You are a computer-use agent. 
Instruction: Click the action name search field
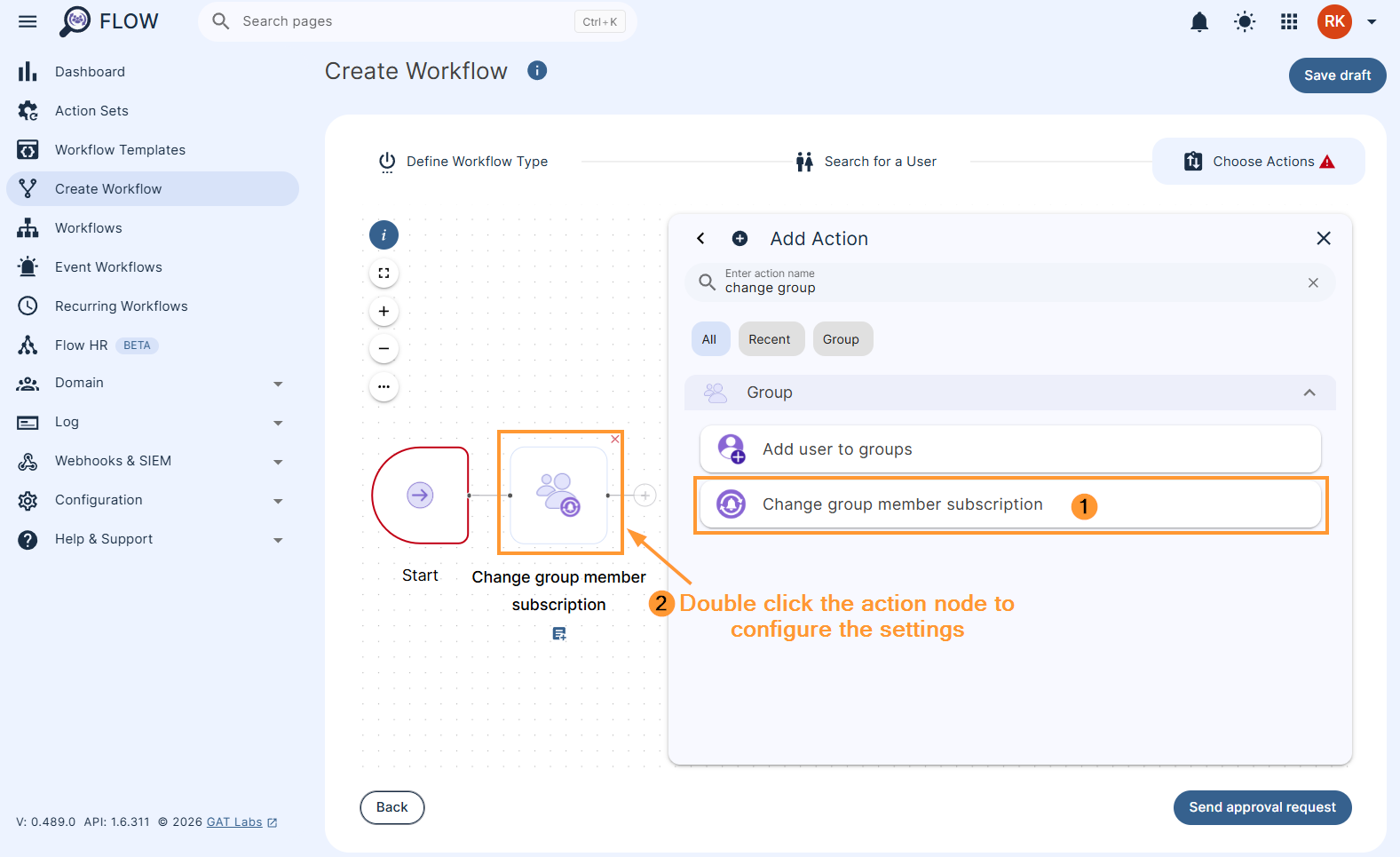coord(1009,282)
